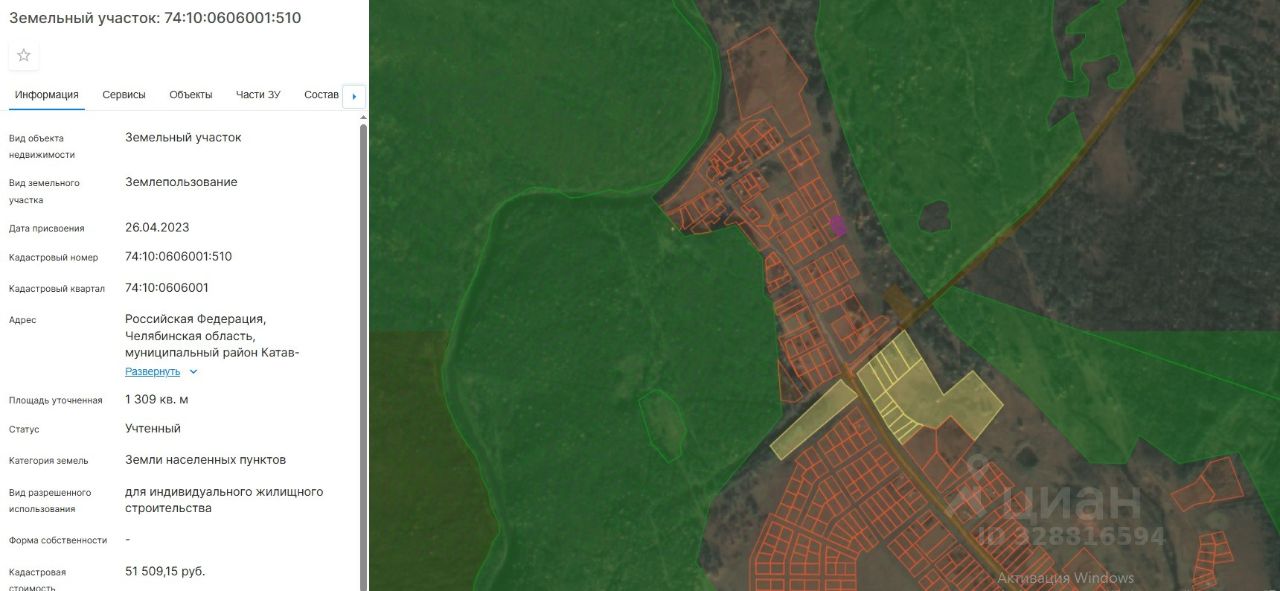Image resolution: width=1280 pixels, height=591 pixels.
Task: Click the heading Земельный участок: 74:10:0606001:510
Action: coord(155,18)
